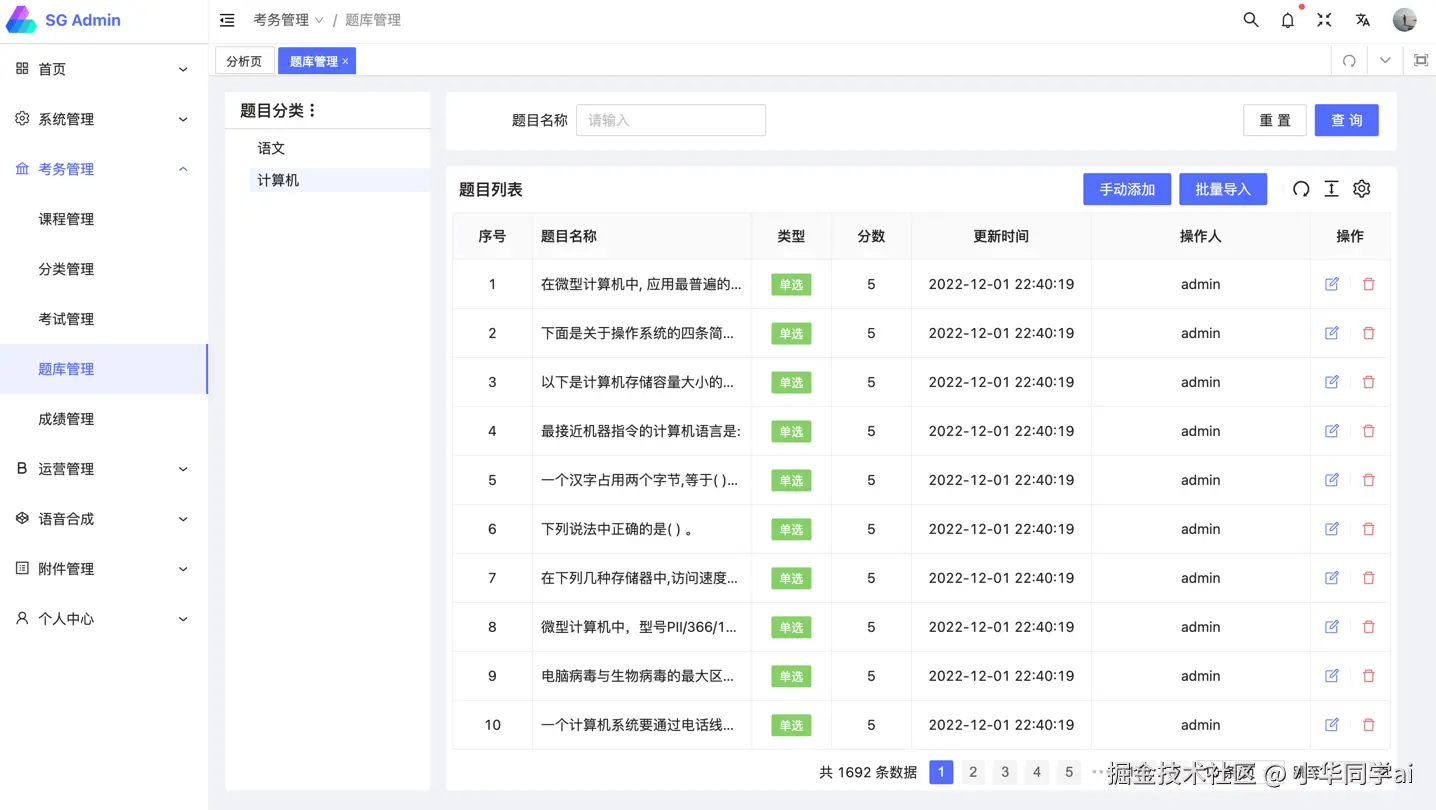Delete question row 4
1436x810 pixels.
(1369, 431)
